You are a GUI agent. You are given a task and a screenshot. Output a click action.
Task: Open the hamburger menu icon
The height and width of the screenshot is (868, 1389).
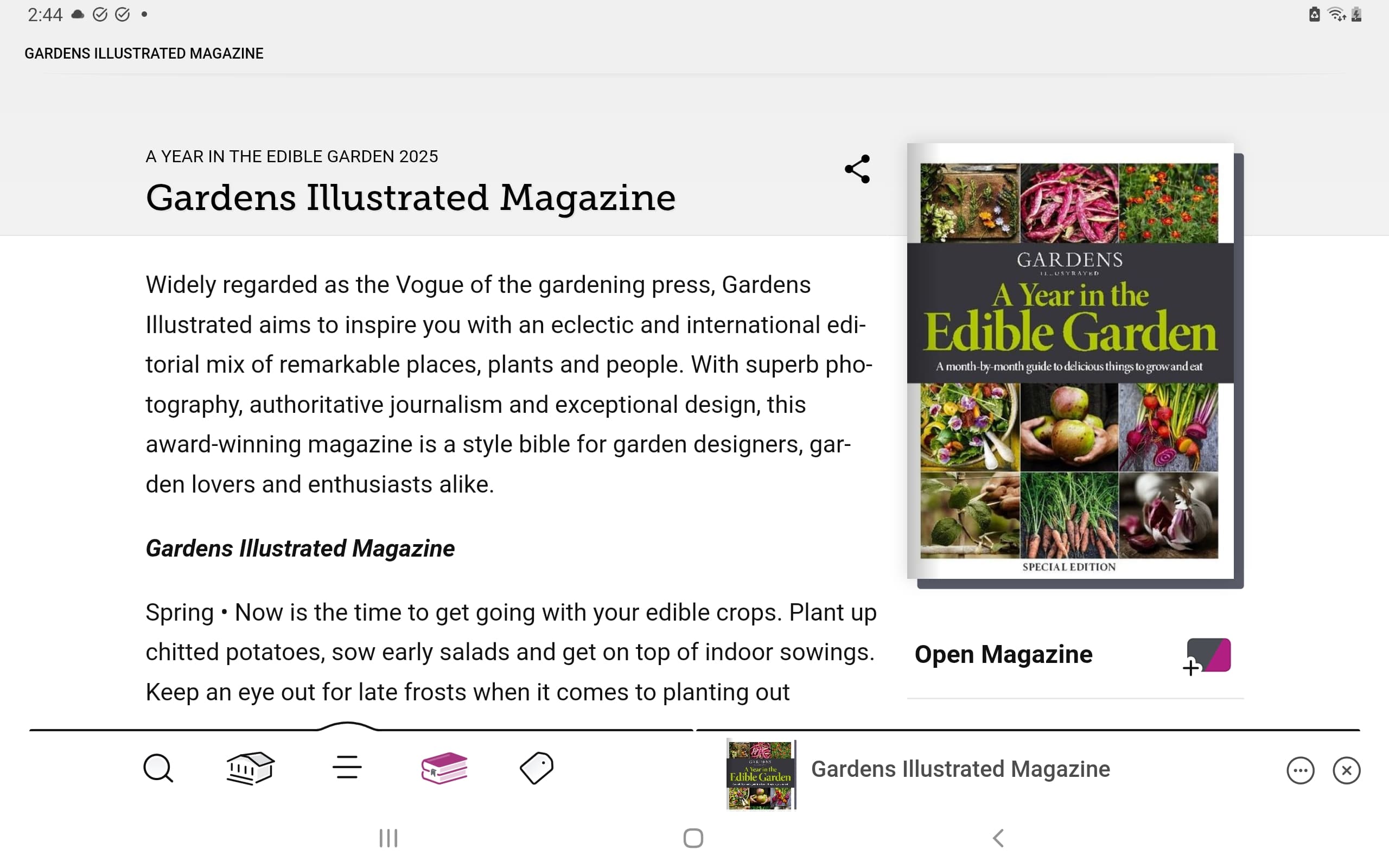pos(347,768)
